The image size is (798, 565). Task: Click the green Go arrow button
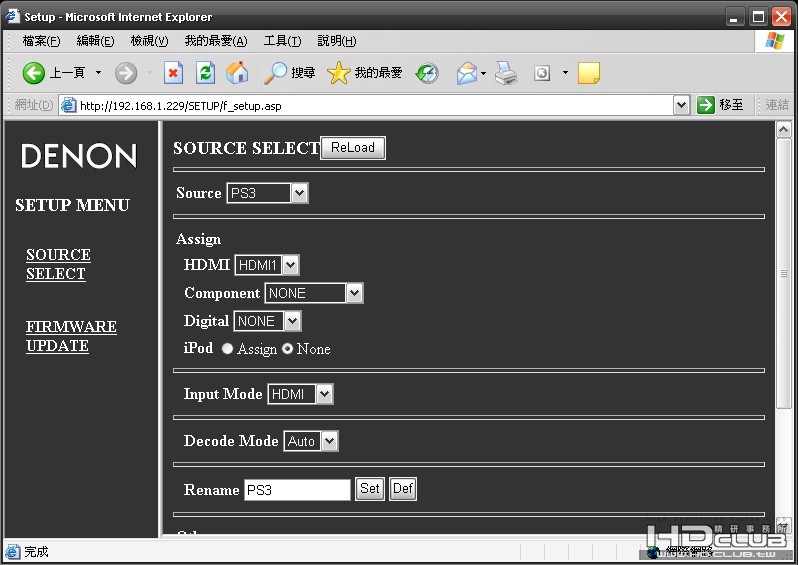[706, 105]
